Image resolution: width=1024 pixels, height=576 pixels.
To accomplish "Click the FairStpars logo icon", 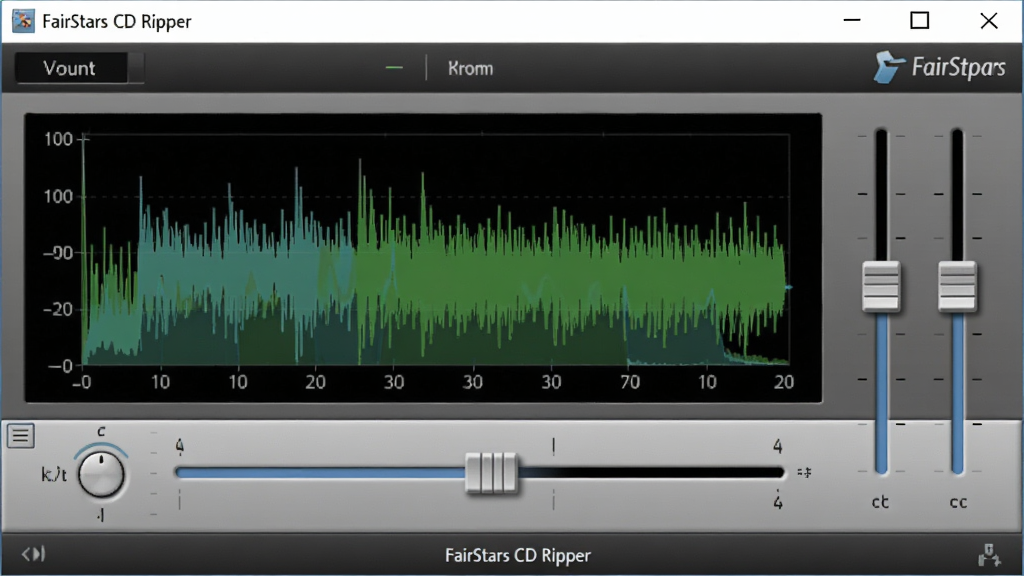I will pos(889,67).
